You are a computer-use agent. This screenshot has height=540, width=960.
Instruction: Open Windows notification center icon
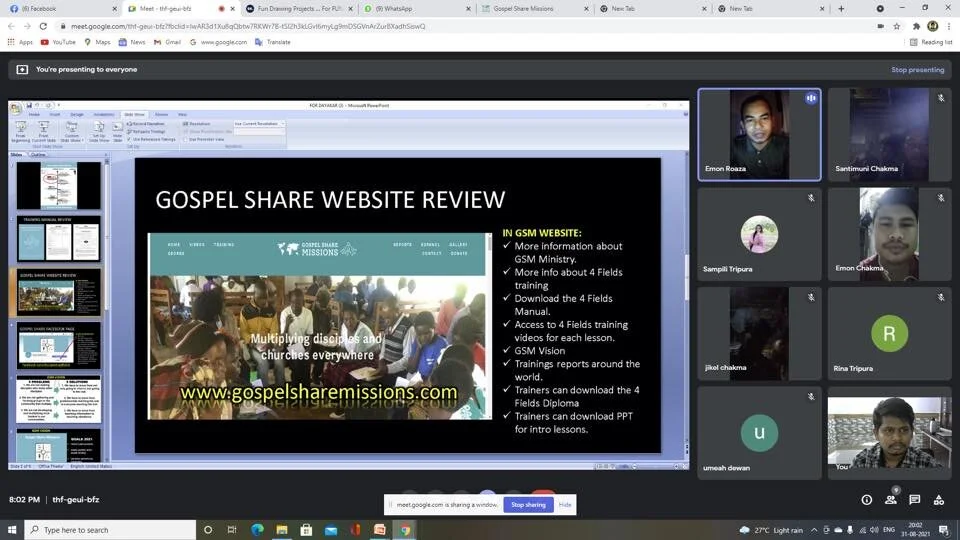pyautogui.click(x=943, y=530)
